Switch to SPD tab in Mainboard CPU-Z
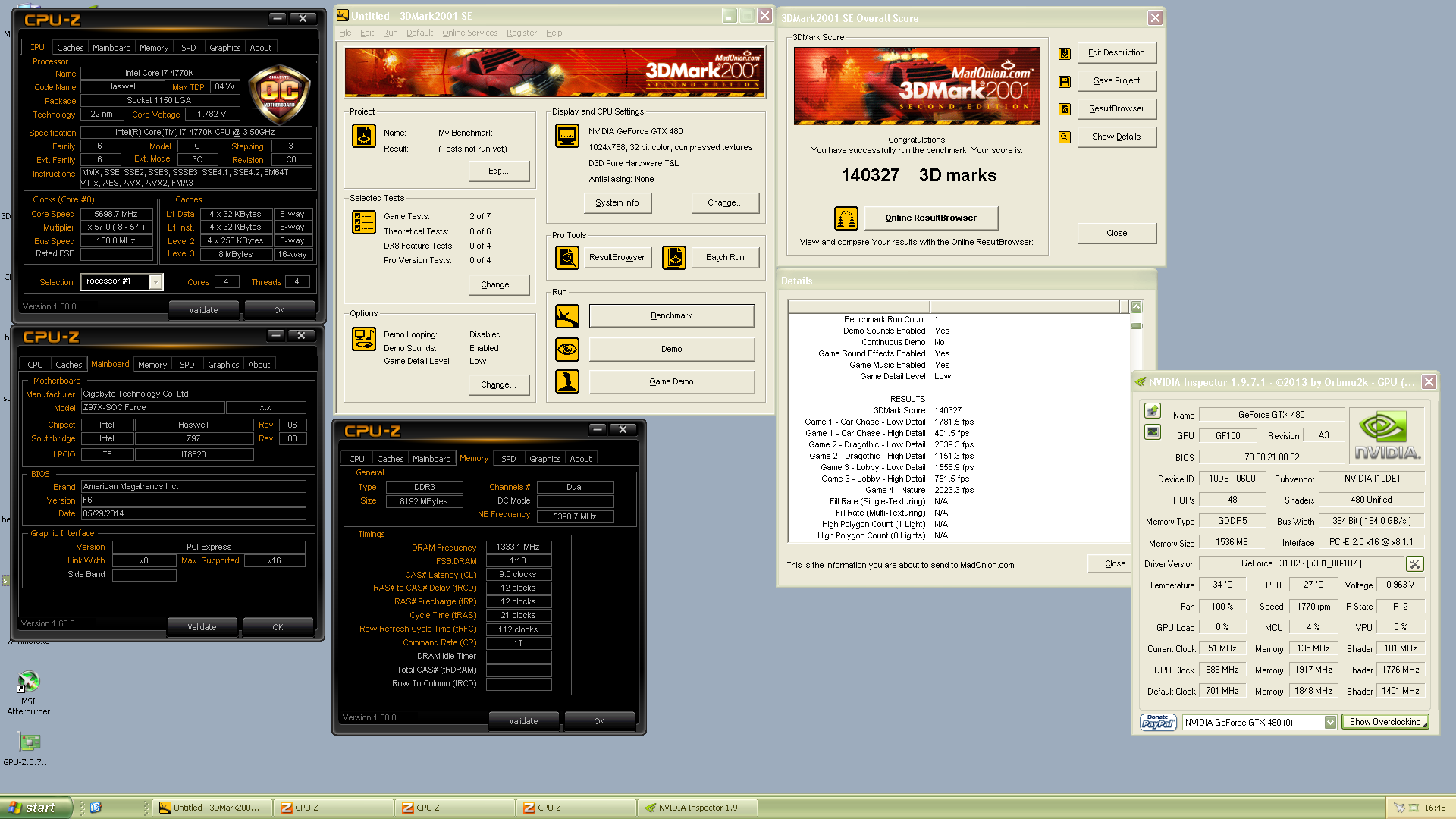1456x819 pixels. [187, 365]
